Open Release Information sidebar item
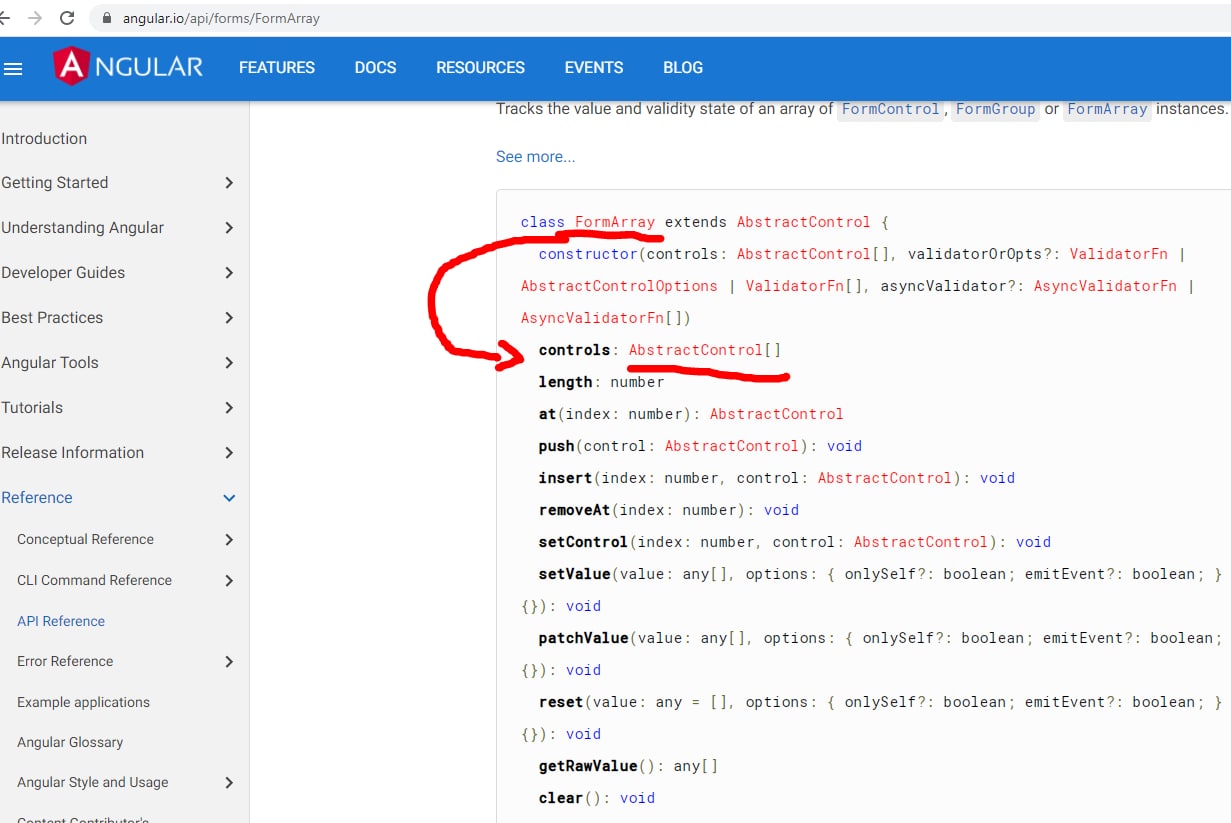Viewport: 1231px width, 823px height. 73,453
